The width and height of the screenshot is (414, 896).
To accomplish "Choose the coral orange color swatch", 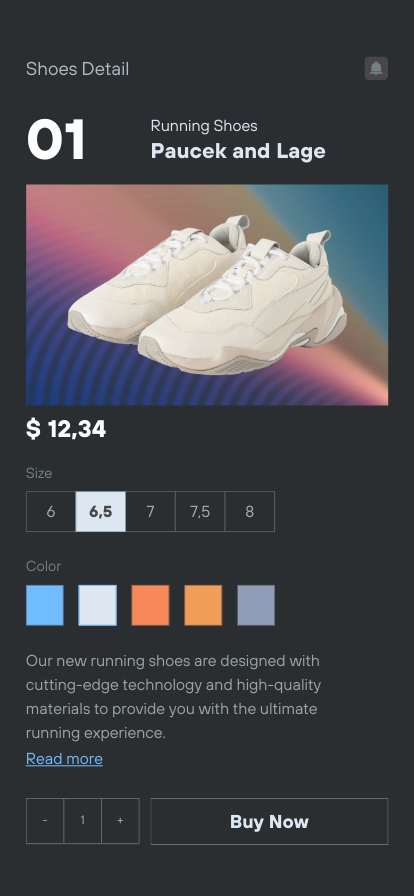I will (x=150, y=605).
